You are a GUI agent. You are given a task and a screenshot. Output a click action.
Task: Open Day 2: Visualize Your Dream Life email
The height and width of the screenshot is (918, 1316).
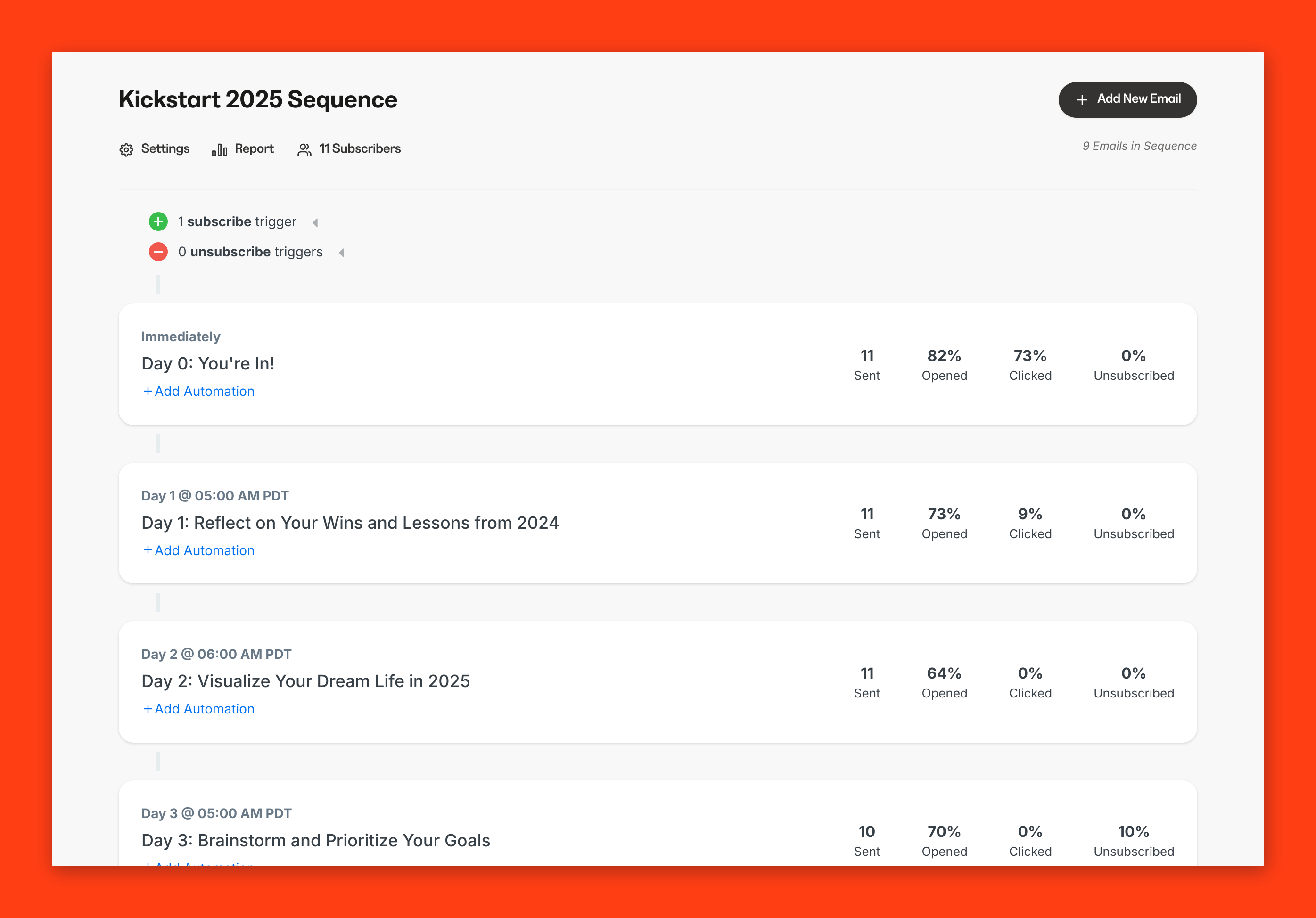coord(305,681)
